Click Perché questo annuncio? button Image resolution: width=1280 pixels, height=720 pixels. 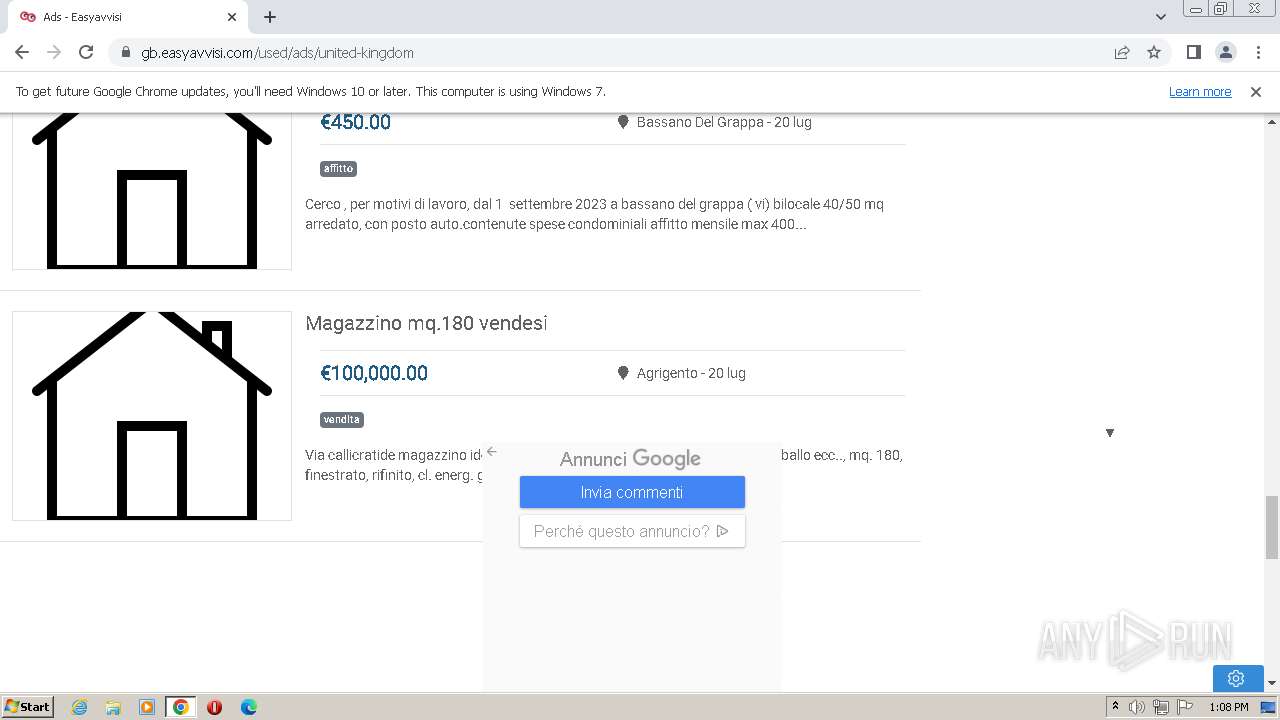pyautogui.click(x=632, y=531)
